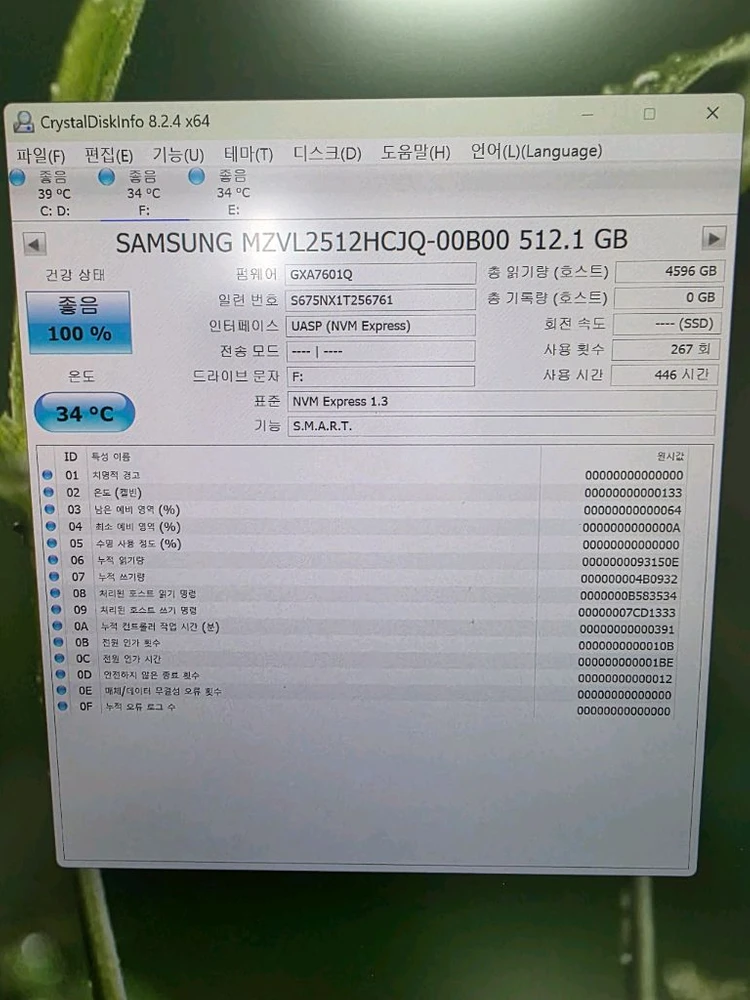Click raw value 000000004B0932
Image resolution: width=750 pixels, height=1000 pixels.
tap(629, 579)
